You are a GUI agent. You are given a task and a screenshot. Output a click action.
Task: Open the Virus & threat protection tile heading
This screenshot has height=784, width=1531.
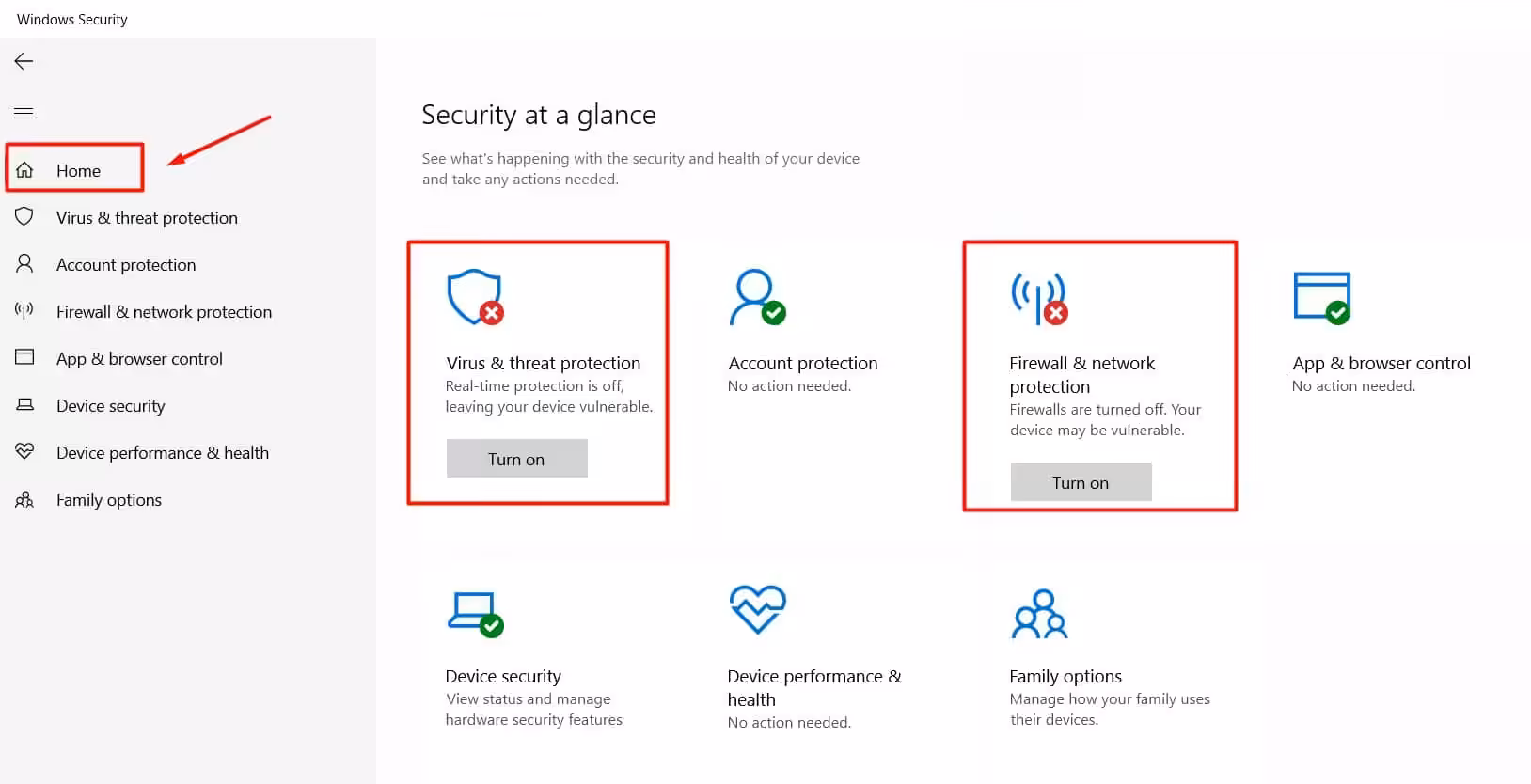click(x=543, y=363)
